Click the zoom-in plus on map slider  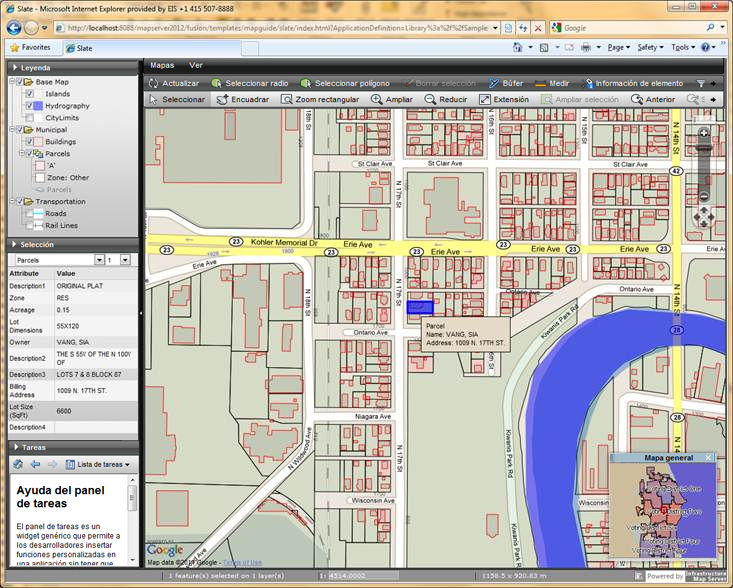pyautogui.click(x=704, y=133)
